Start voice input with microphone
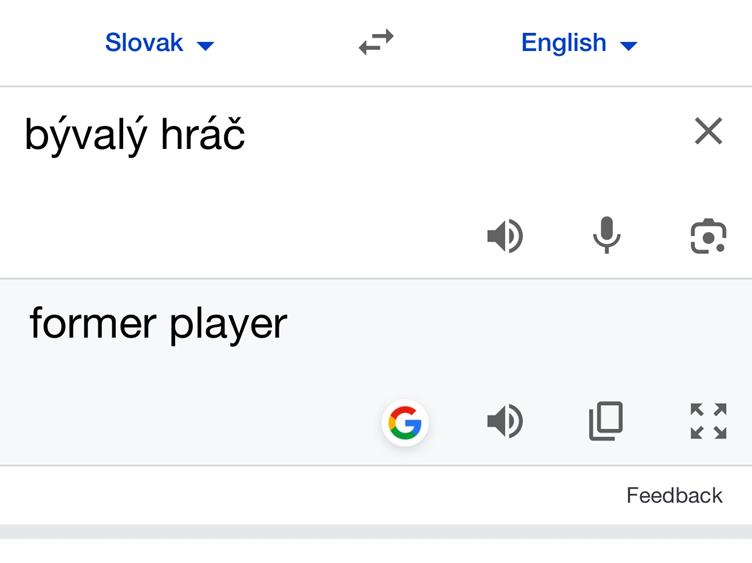The image size is (752, 563). click(607, 235)
